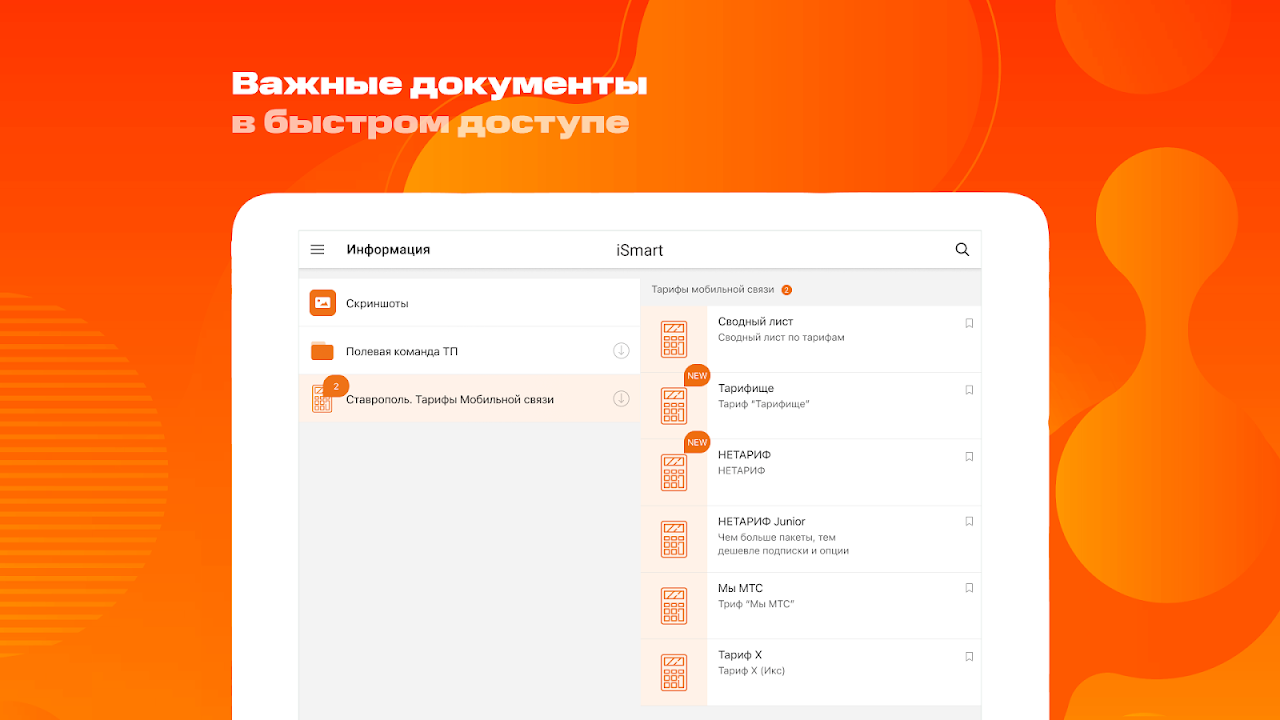
Task: Bookmark the Тарифище document
Action: pos(969,390)
